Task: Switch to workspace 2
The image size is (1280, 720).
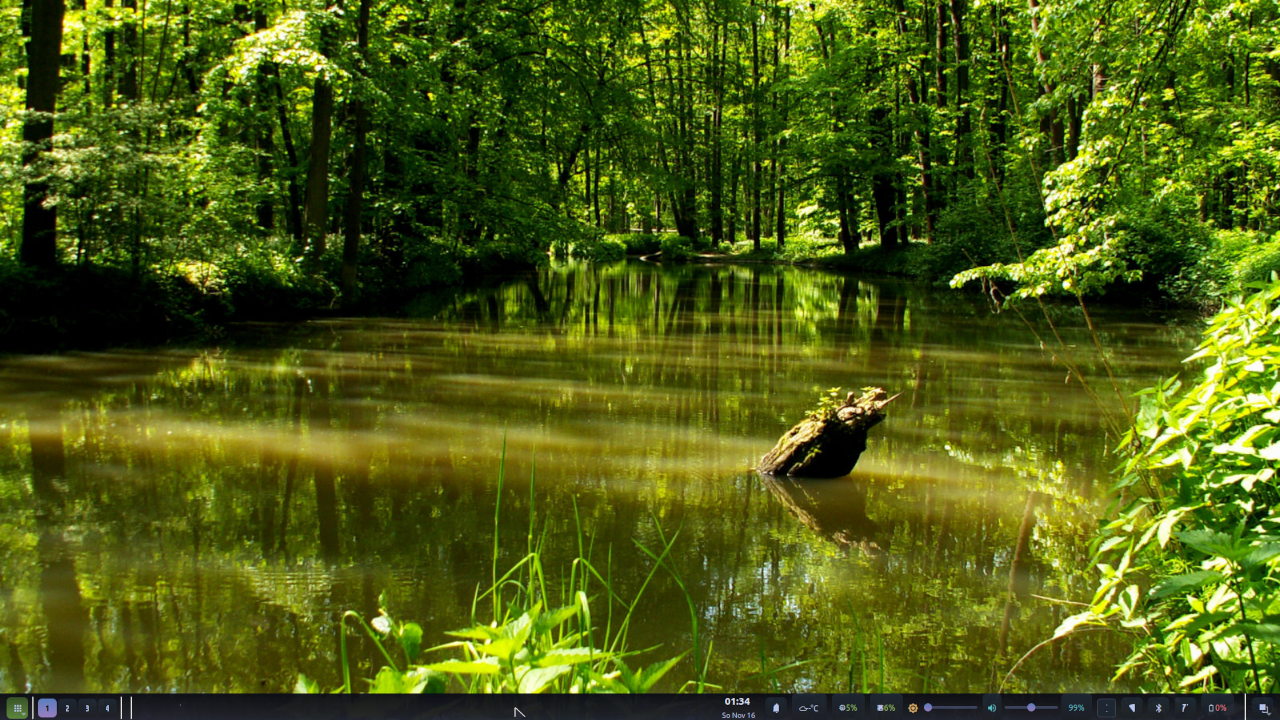Action: (x=67, y=708)
